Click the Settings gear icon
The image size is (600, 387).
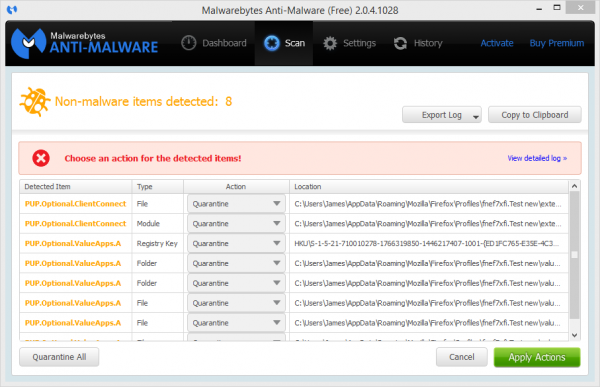tap(329, 43)
